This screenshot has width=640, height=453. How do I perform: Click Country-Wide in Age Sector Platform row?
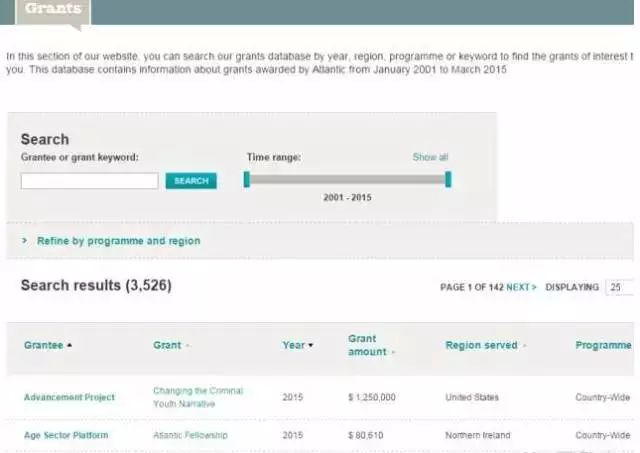pyautogui.click(x=603, y=435)
